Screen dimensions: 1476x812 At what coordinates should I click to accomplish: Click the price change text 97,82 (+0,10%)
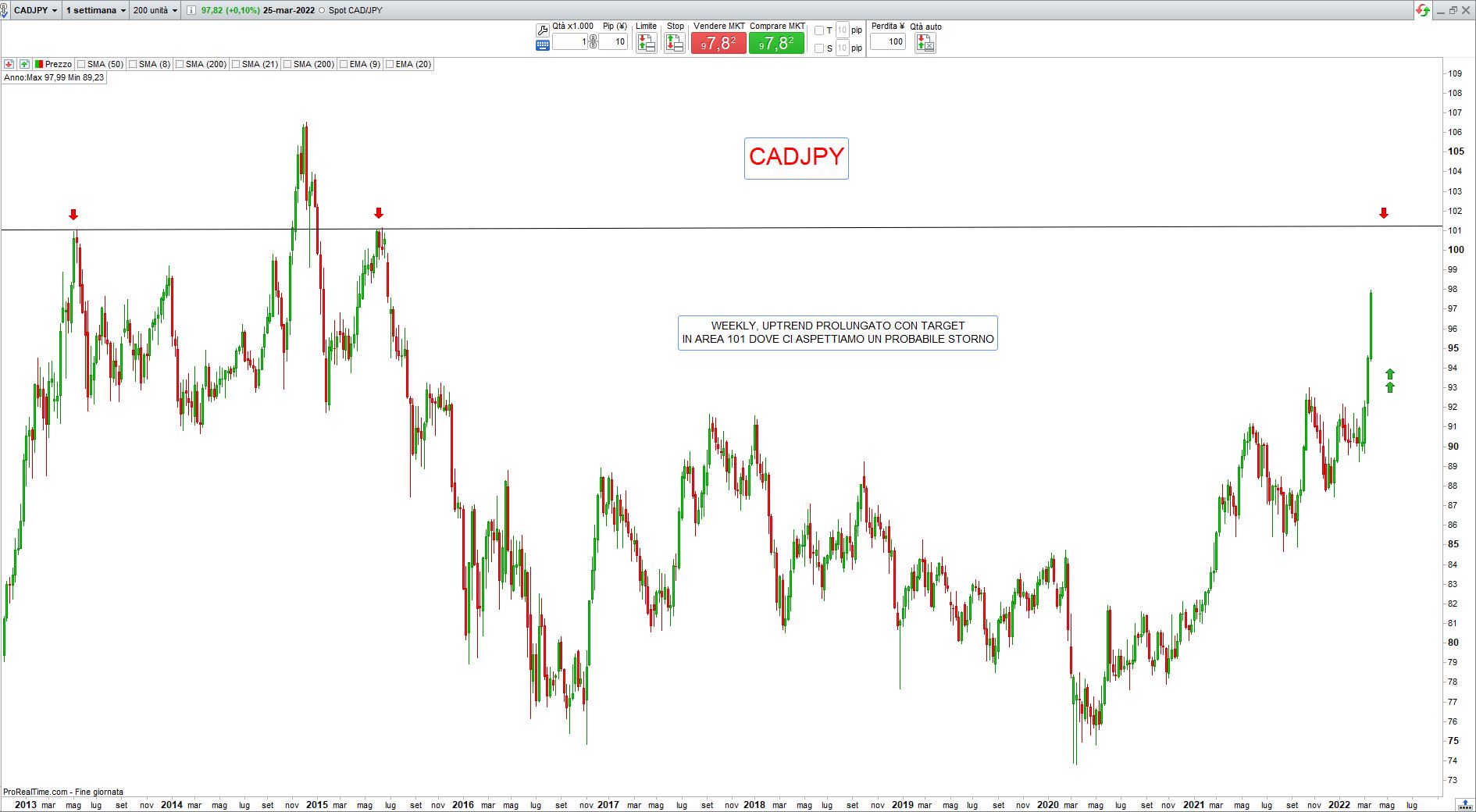pyautogui.click(x=230, y=10)
